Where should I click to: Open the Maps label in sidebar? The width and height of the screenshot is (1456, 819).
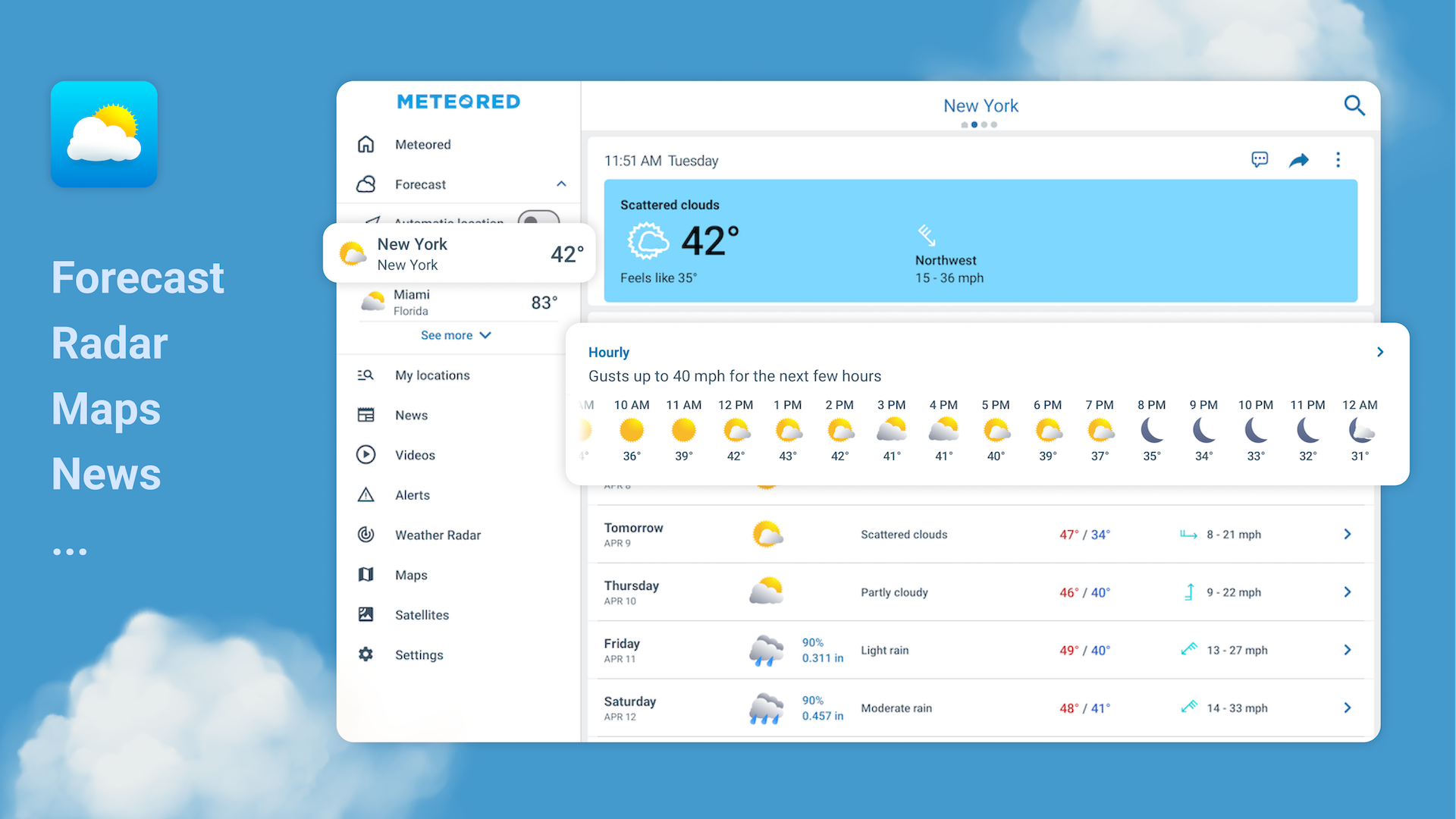pyautogui.click(x=411, y=575)
